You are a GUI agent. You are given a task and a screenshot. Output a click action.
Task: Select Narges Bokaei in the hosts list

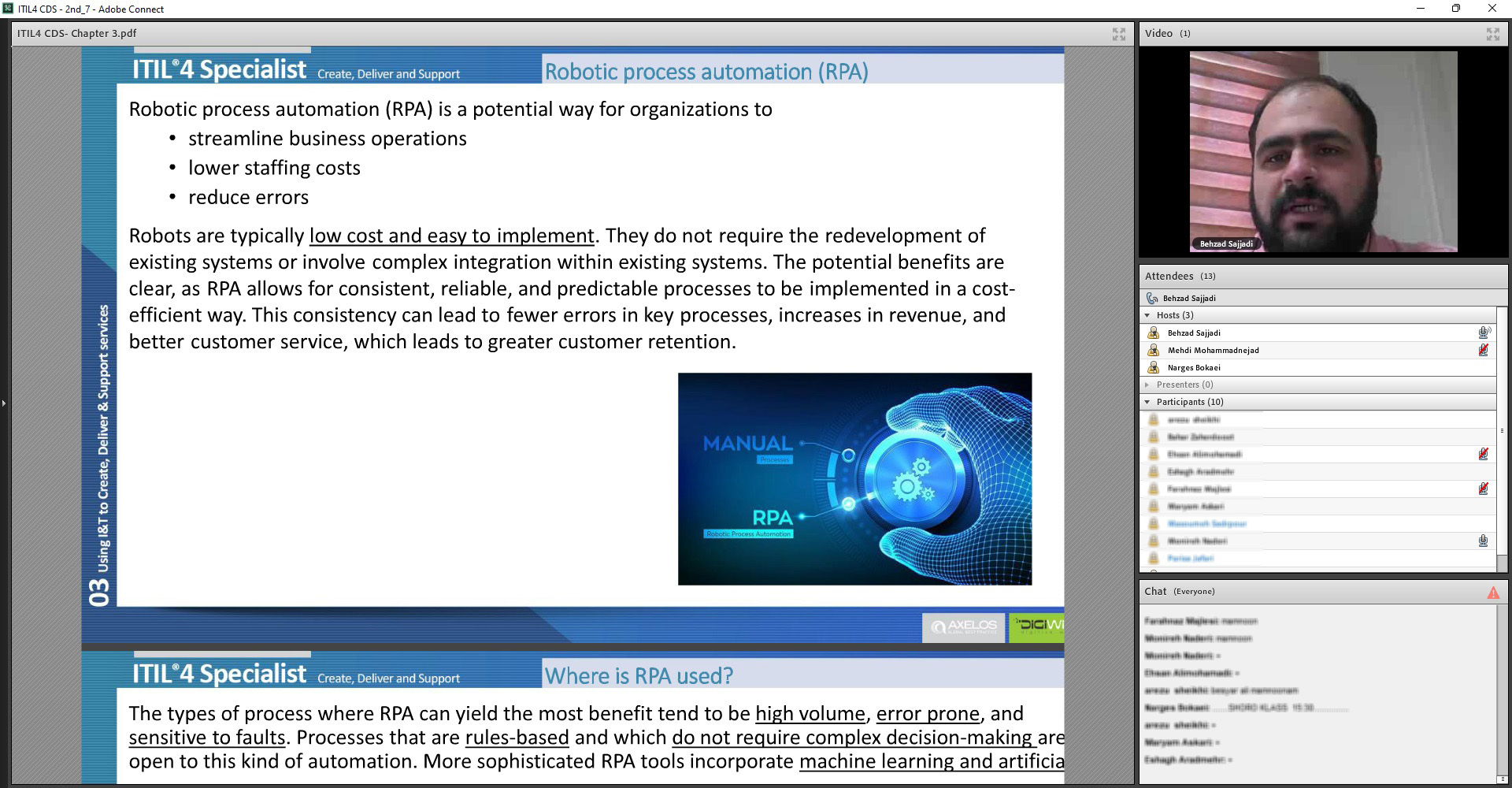[x=1194, y=367]
